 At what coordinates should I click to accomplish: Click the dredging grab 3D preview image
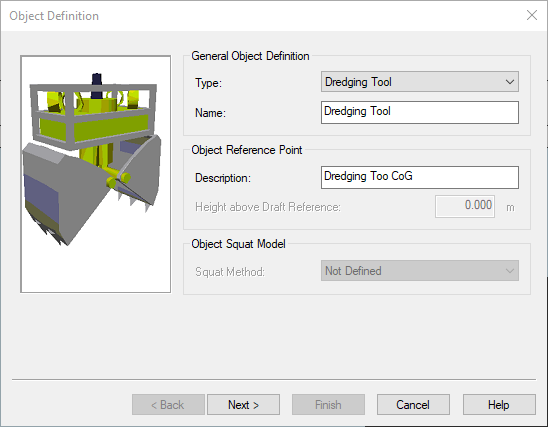tap(95, 174)
